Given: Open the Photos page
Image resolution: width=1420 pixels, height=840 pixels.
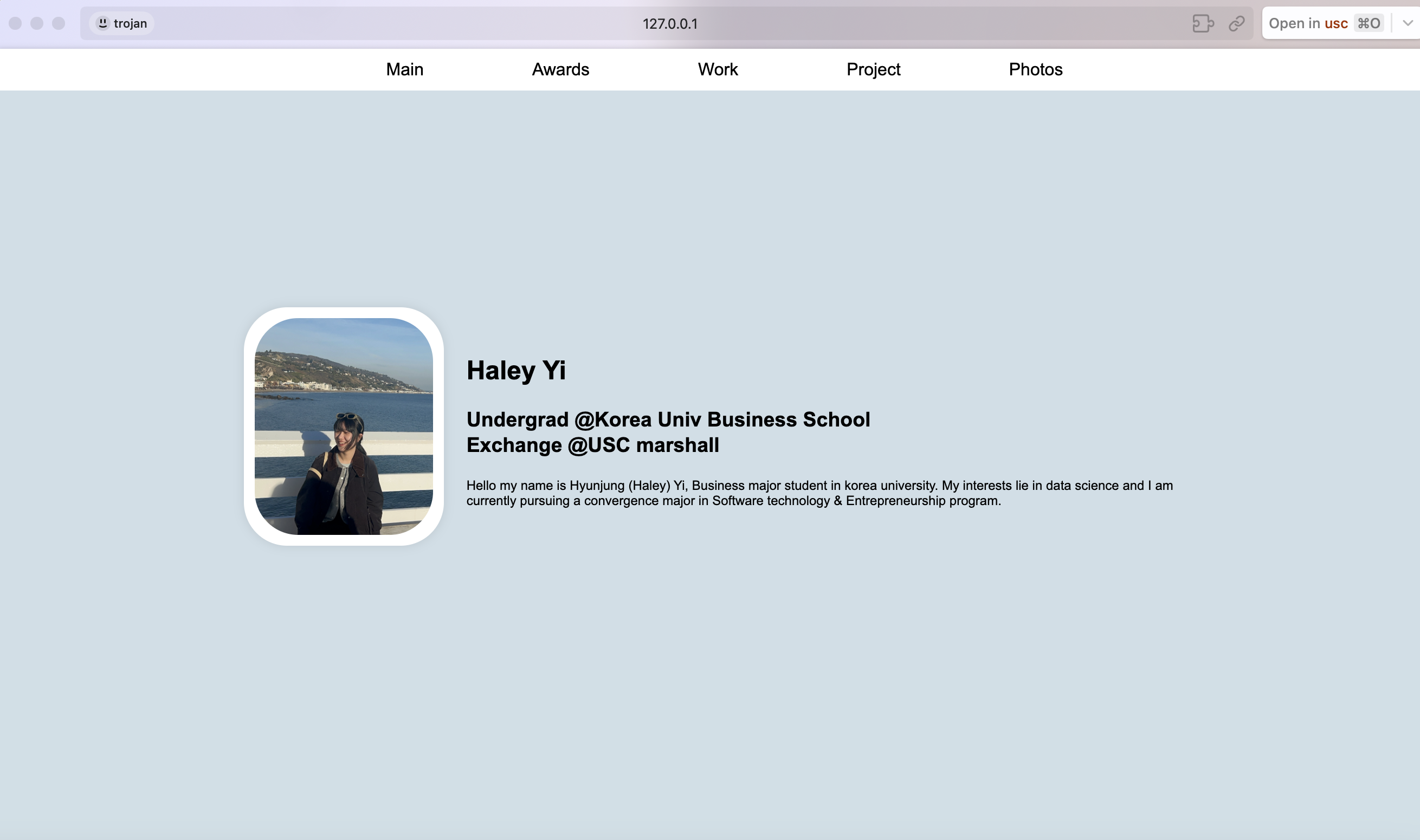Looking at the screenshot, I should (x=1036, y=69).
